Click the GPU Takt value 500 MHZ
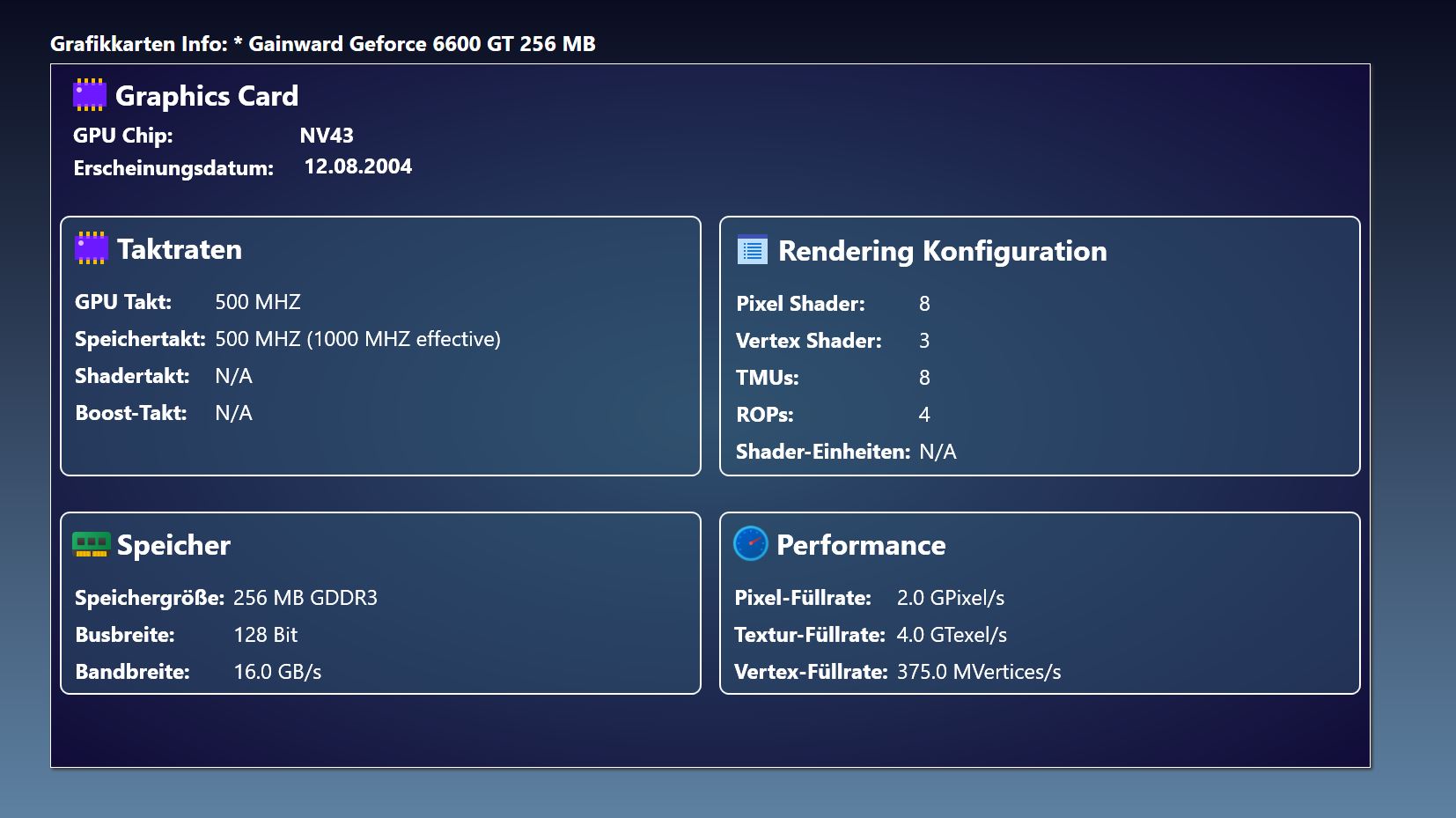Screen dimensions: 1456x818 [x=258, y=302]
